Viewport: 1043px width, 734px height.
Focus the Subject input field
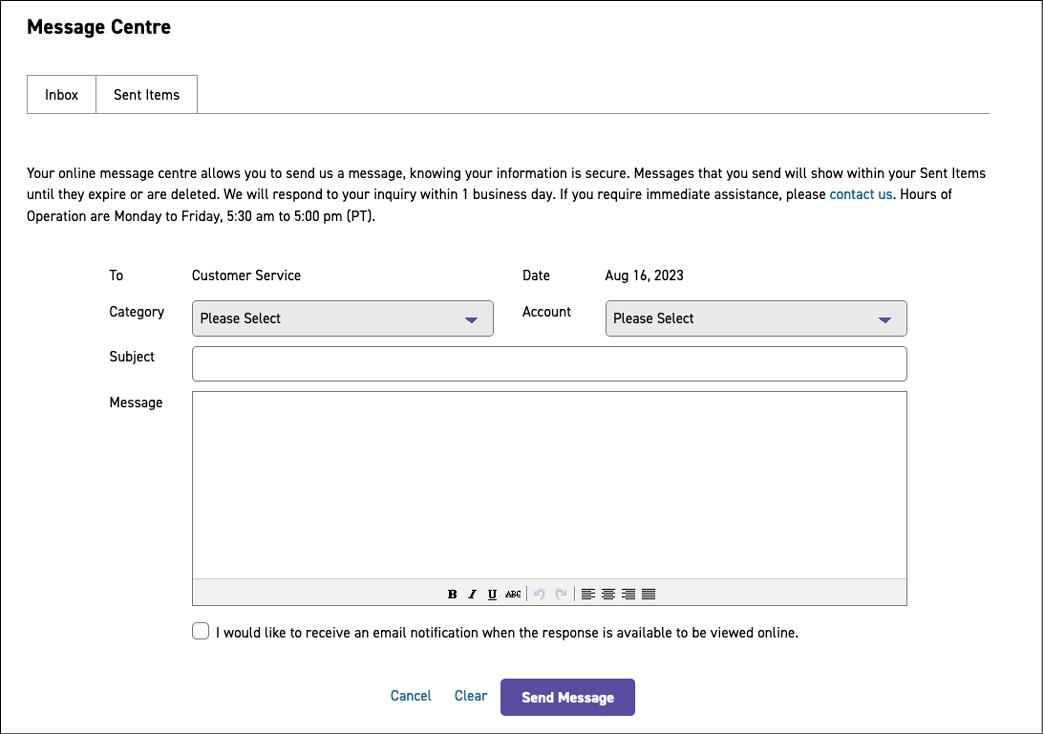click(x=549, y=364)
